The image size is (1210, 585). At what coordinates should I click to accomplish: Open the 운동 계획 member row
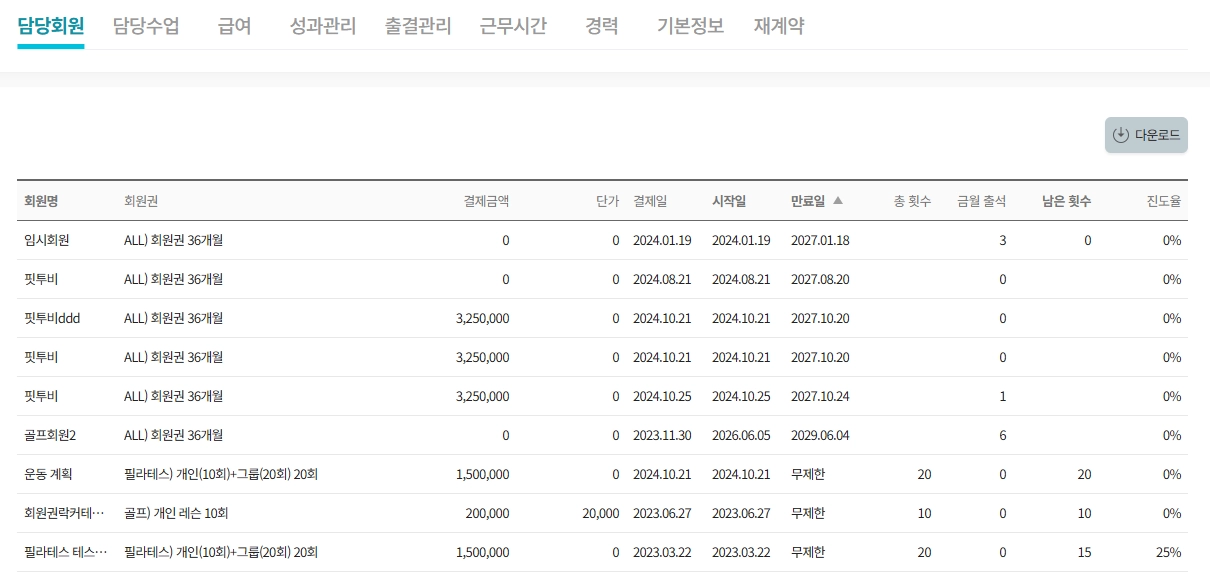click(48, 474)
